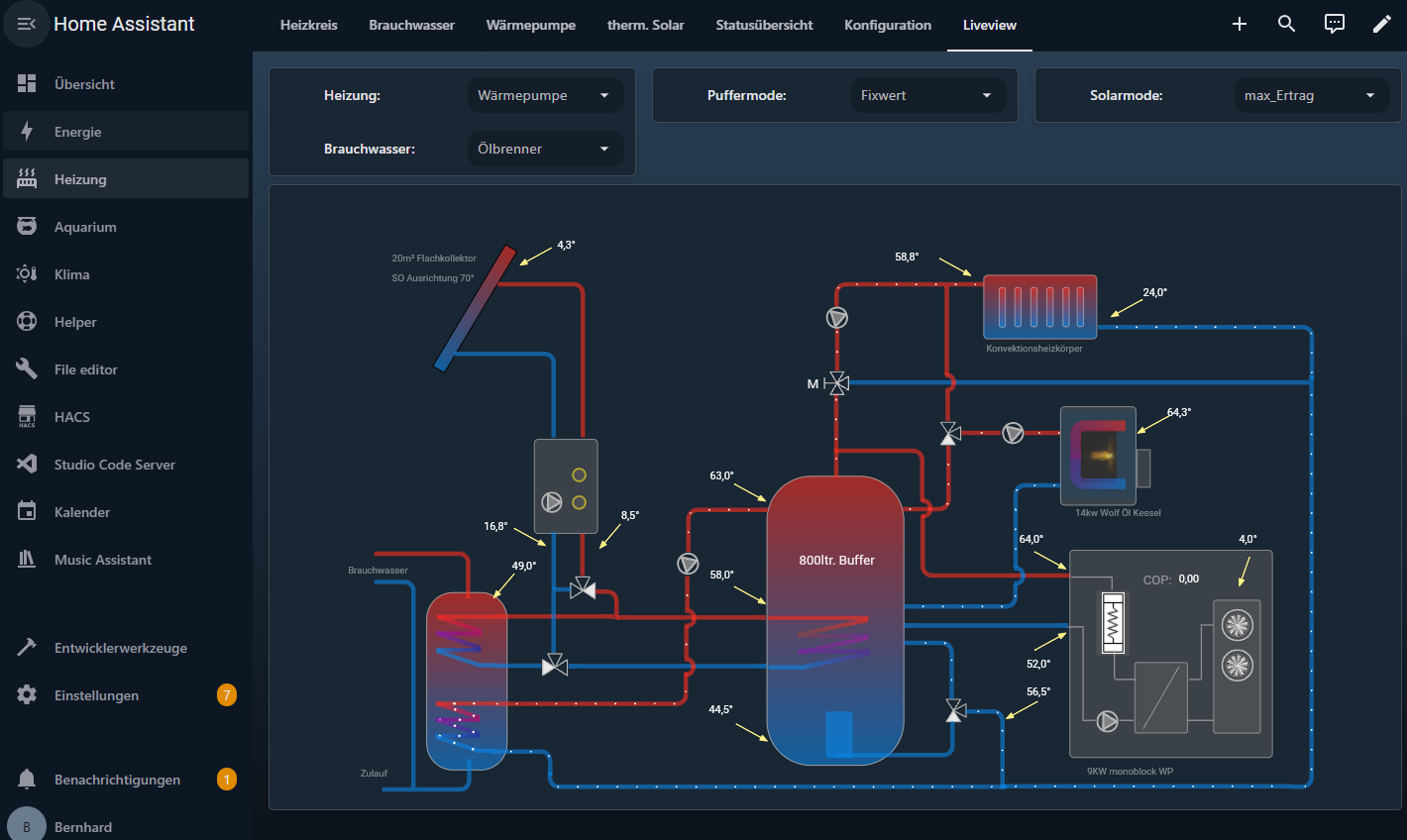
Task: Click the plus icon in the header
Action: pos(1239,24)
